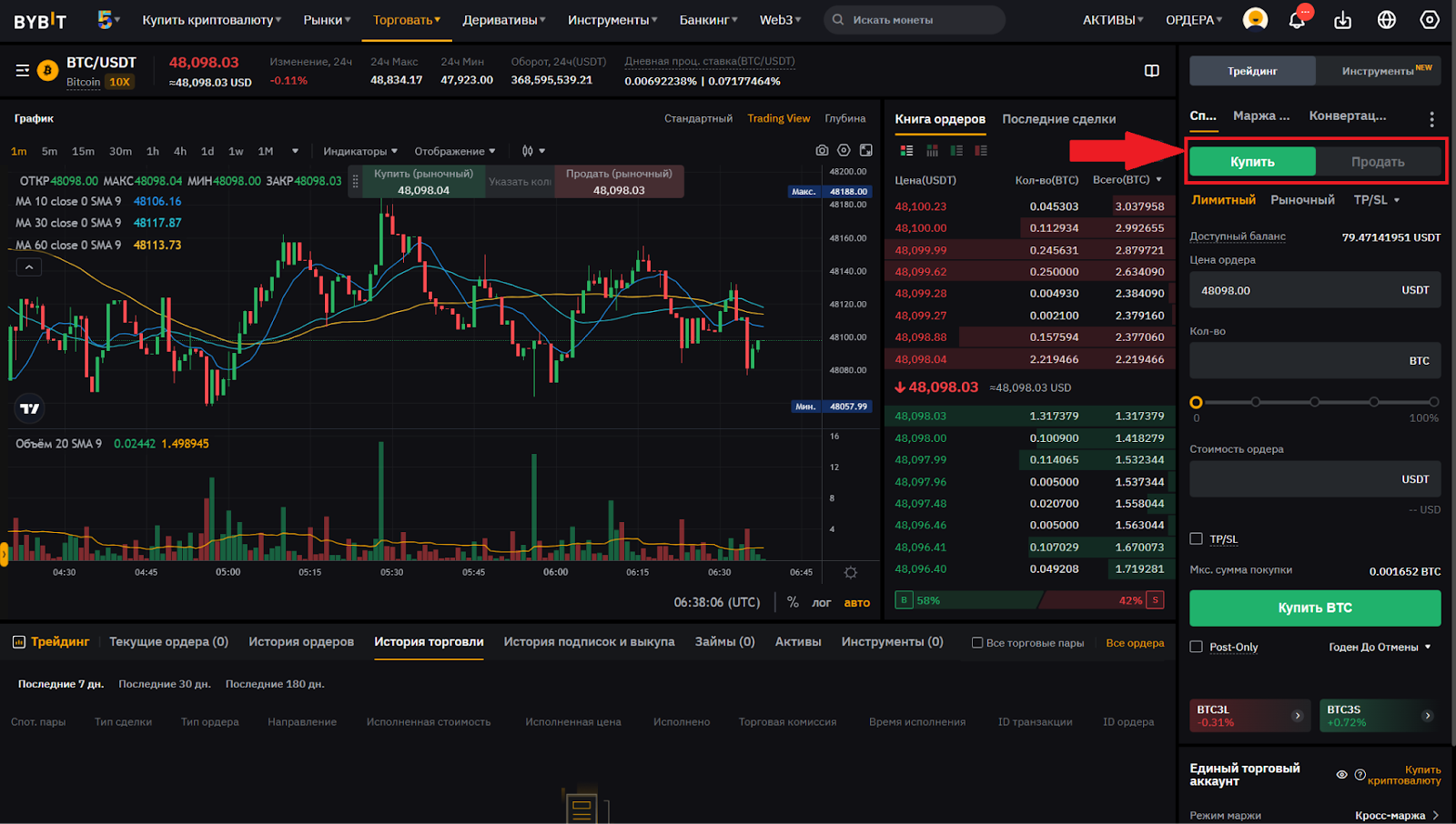Click the anniversary 5 badge icon

[107, 19]
